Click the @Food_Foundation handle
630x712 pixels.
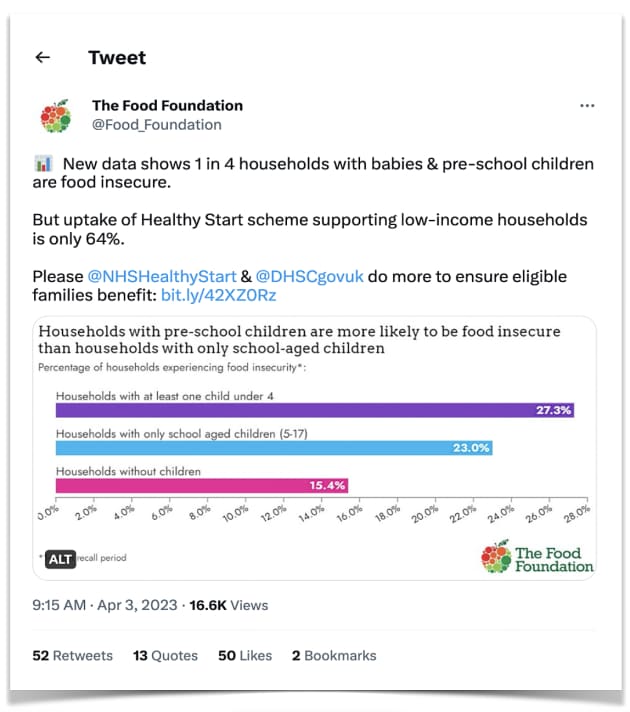pos(157,125)
